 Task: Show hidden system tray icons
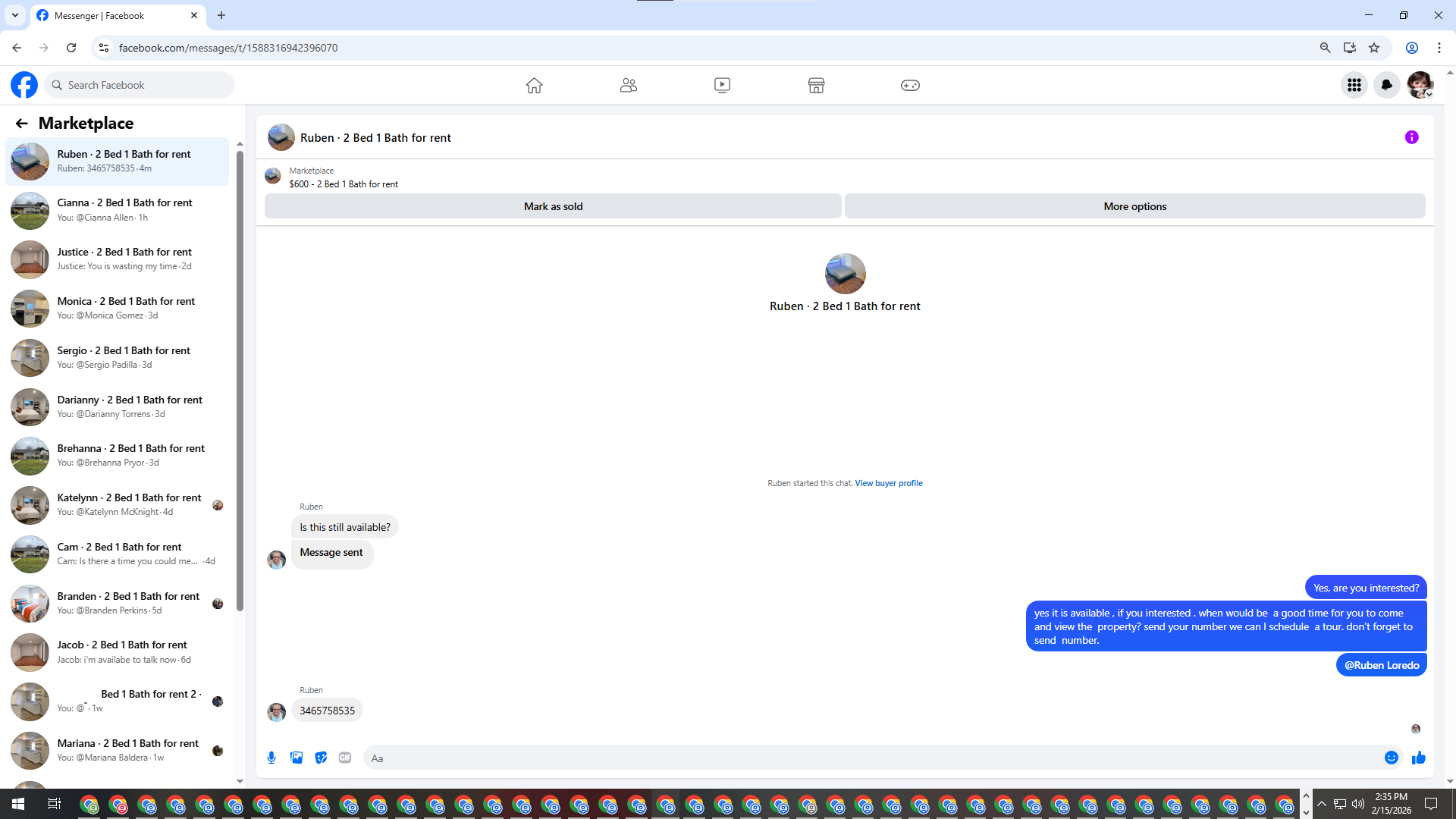(x=1322, y=804)
